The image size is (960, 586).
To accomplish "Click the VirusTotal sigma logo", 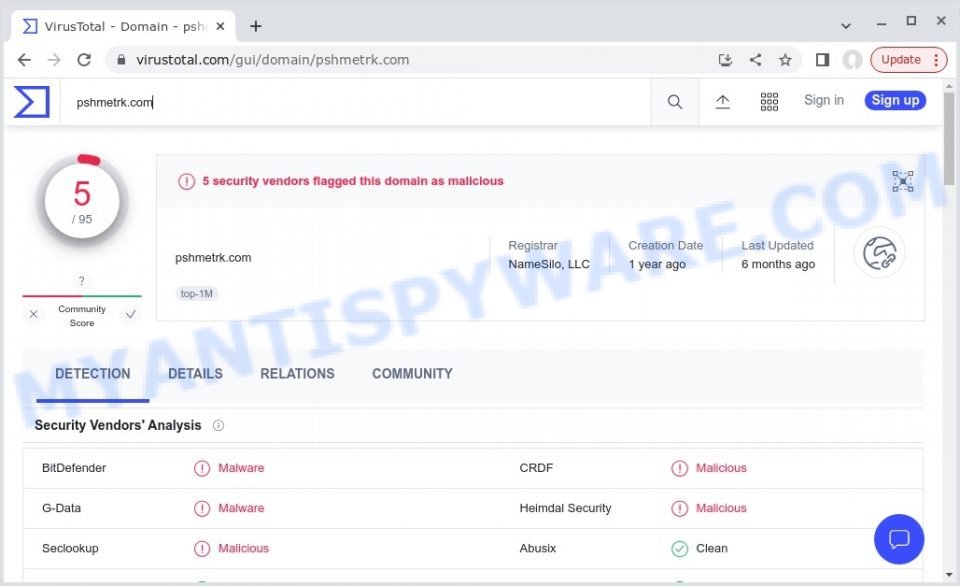I will point(31,102).
